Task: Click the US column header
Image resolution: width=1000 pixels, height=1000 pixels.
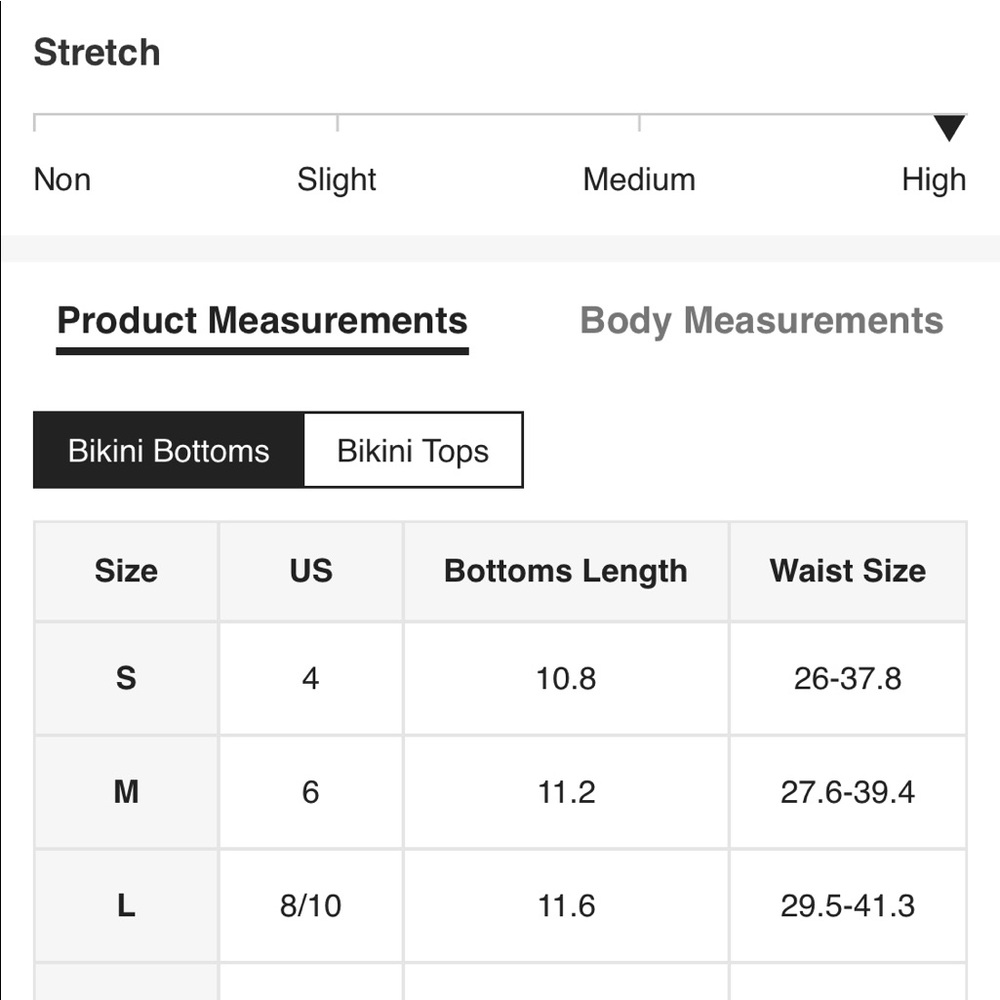Action: (311, 571)
